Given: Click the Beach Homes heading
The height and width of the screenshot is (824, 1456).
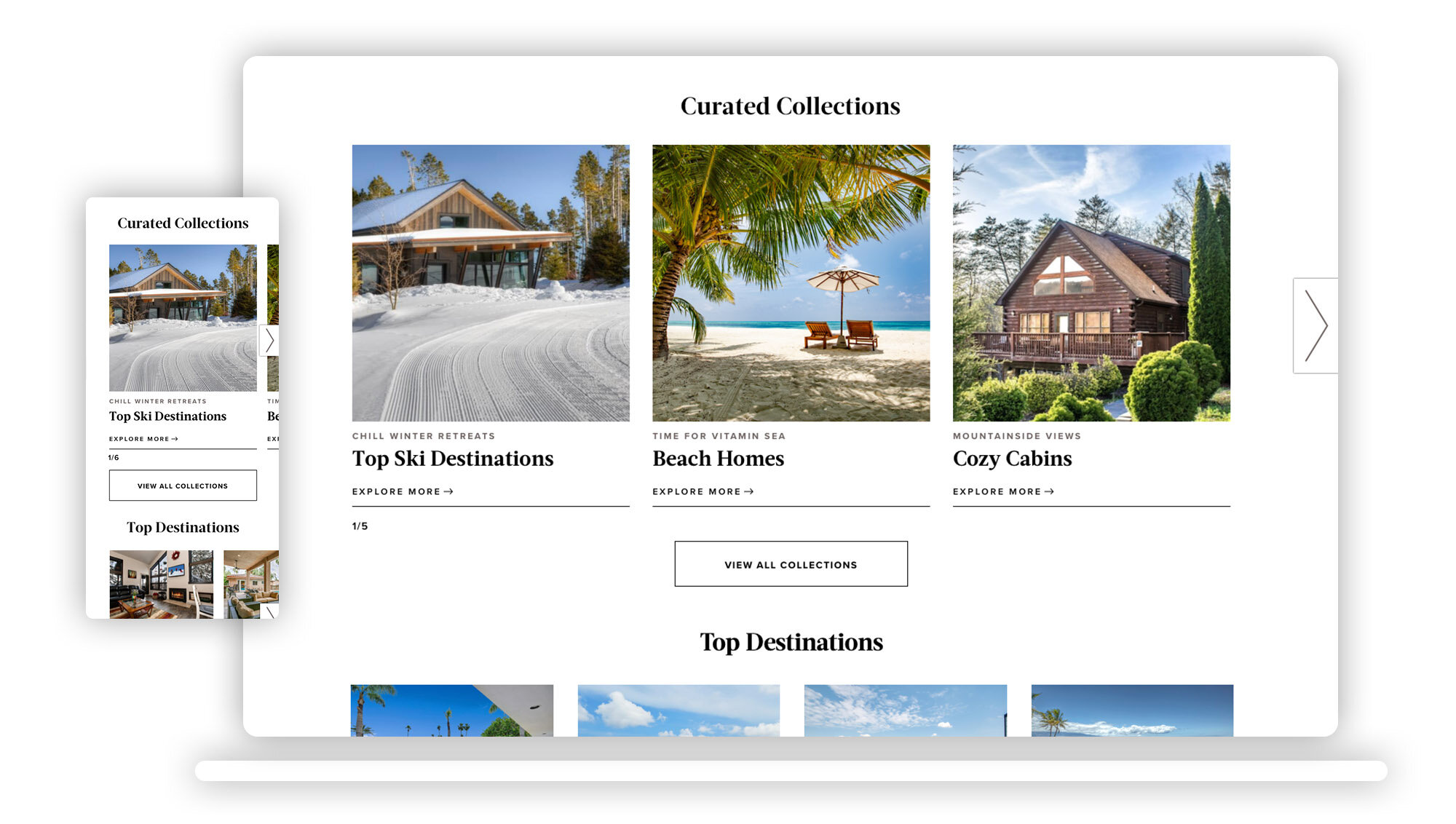Looking at the screenshot, I should click(718, 458).
